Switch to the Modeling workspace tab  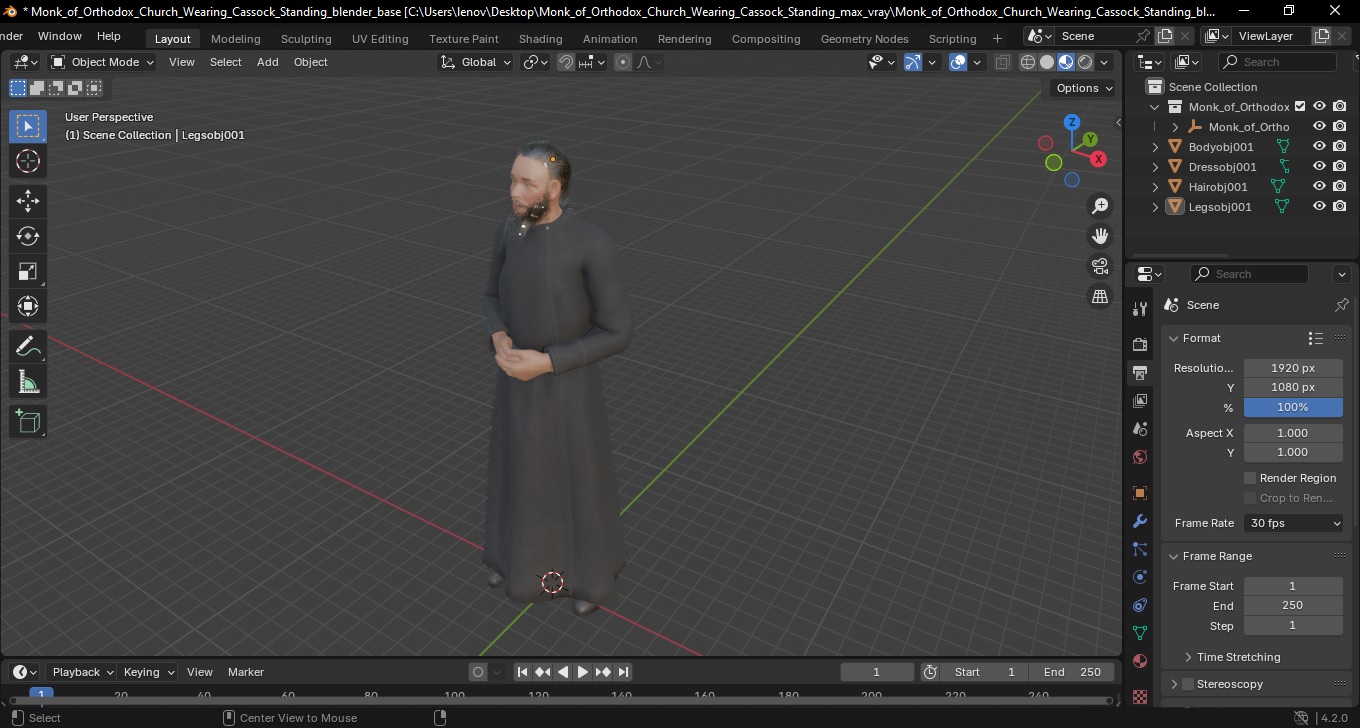point(236,39)
